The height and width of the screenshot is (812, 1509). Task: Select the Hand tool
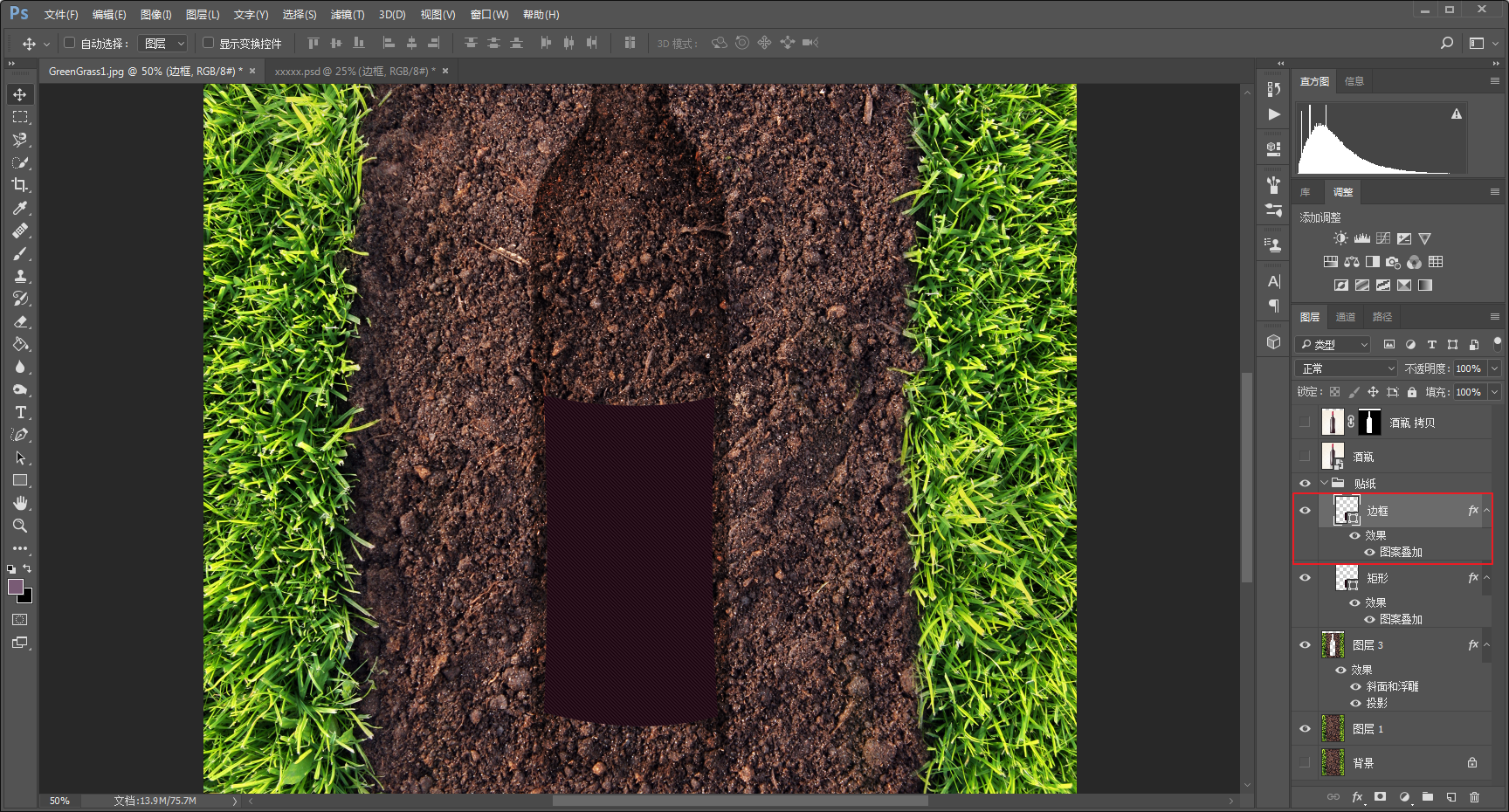(20, 503)
